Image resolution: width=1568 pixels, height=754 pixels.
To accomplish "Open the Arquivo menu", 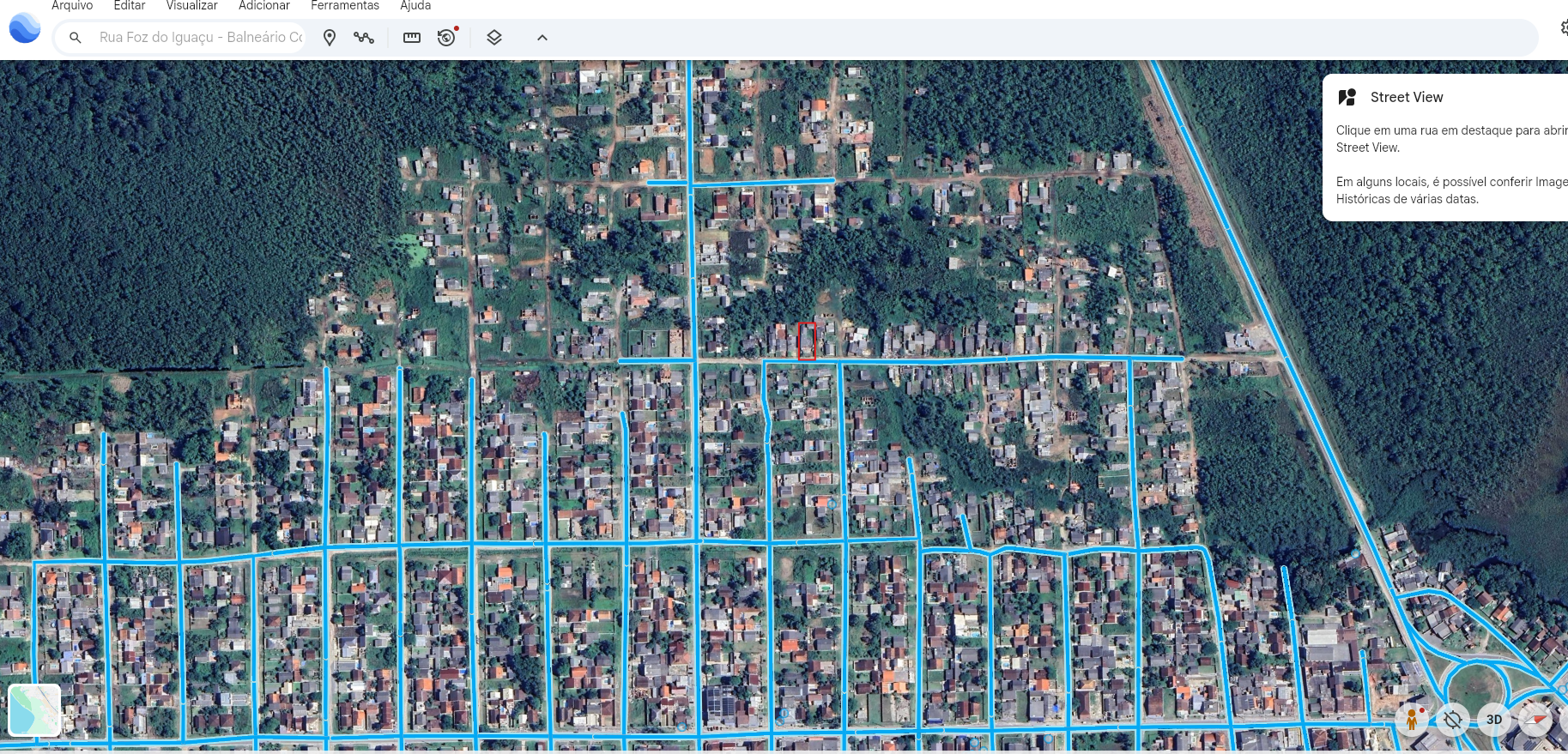I will [x=72, y=5].
